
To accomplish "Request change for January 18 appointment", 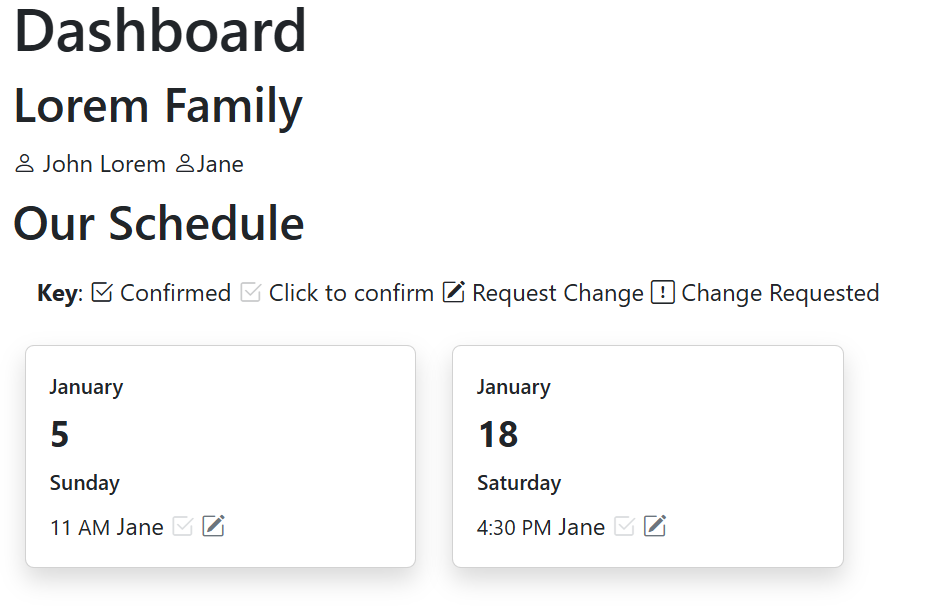I will coord(655,526).
